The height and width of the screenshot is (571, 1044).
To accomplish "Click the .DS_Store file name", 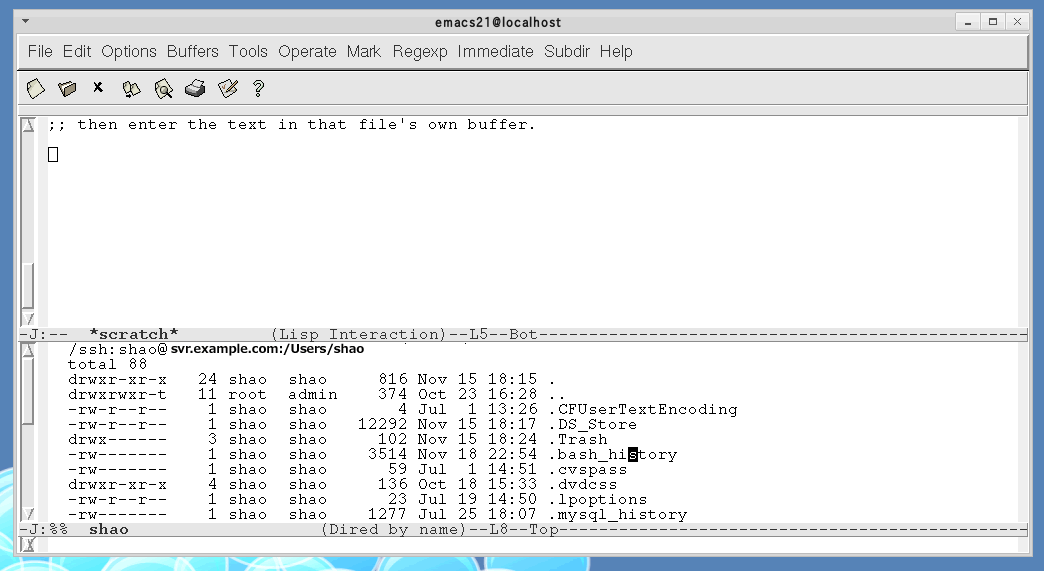I will pyautogui.click(x=593, y=425).
